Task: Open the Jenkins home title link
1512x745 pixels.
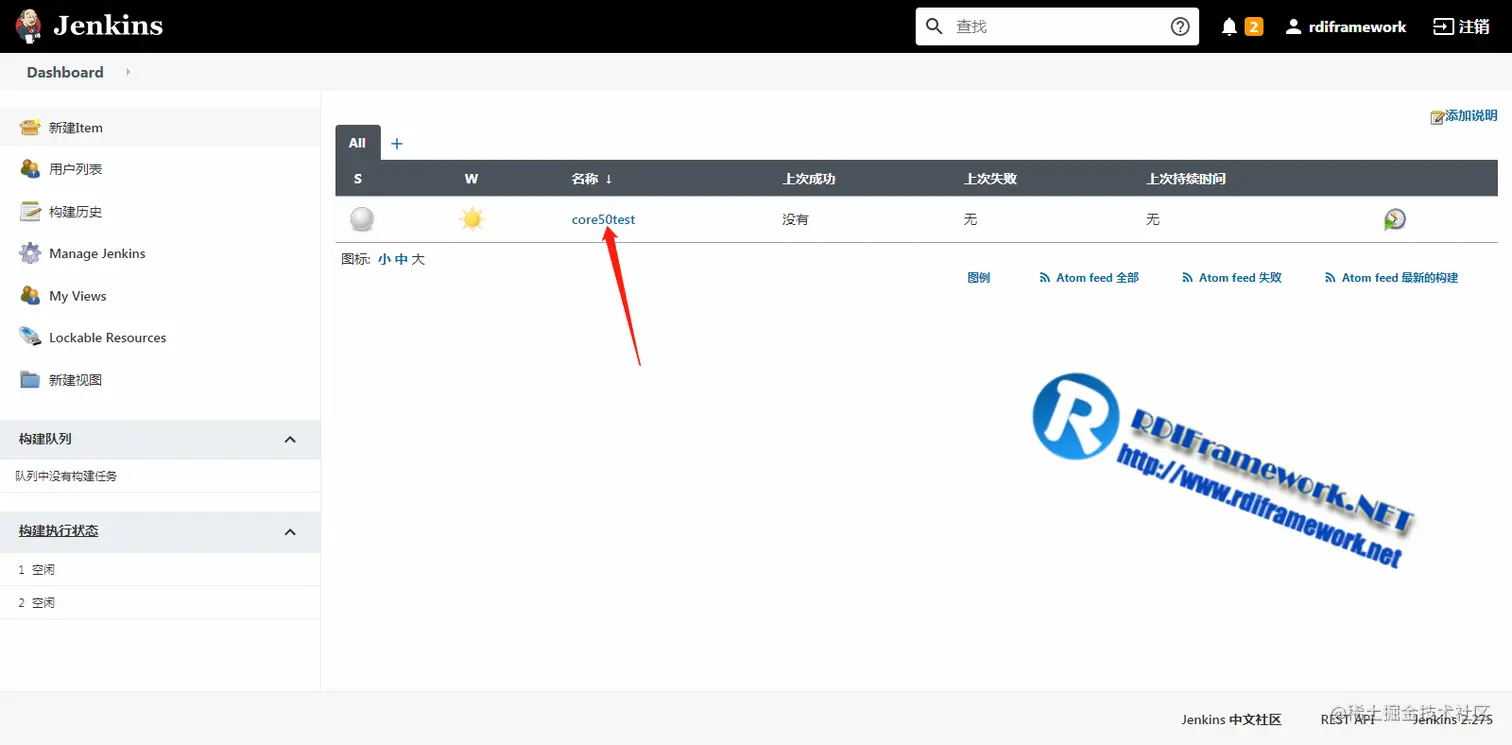Action: pos(108,26)
